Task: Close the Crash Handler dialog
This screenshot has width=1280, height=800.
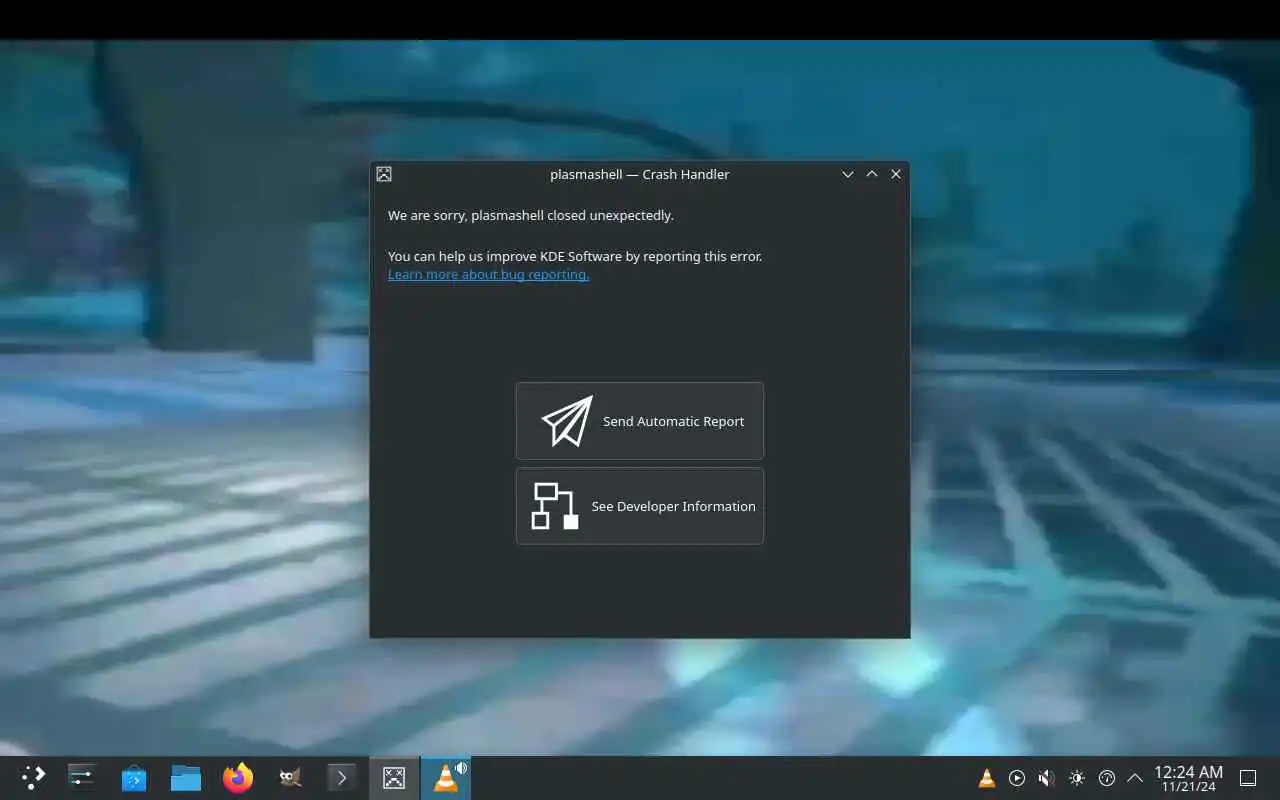Action: coord(896,174)
